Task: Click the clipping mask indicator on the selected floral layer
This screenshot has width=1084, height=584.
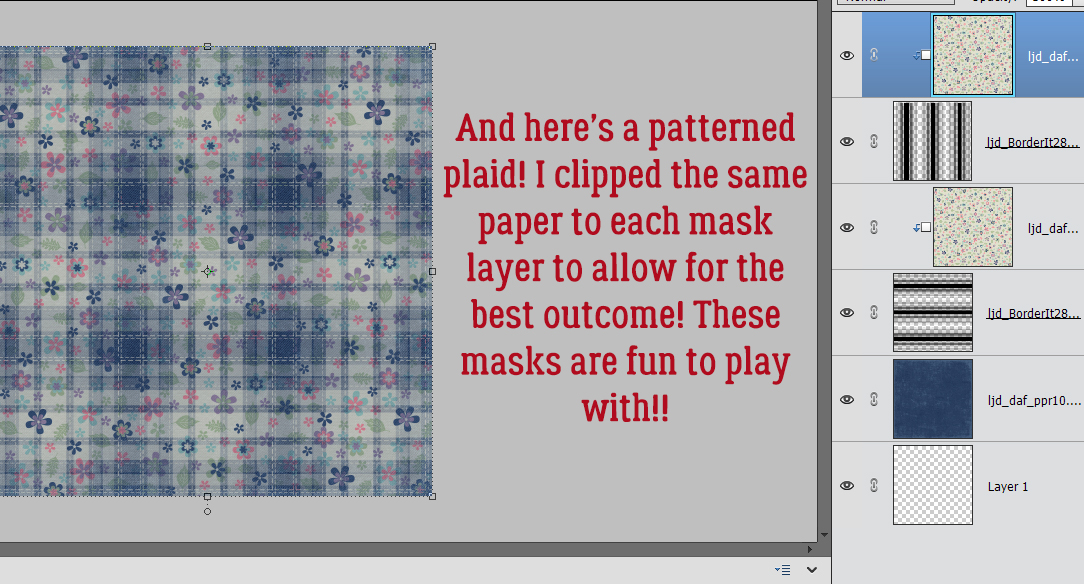Action: tap(922, 55)
